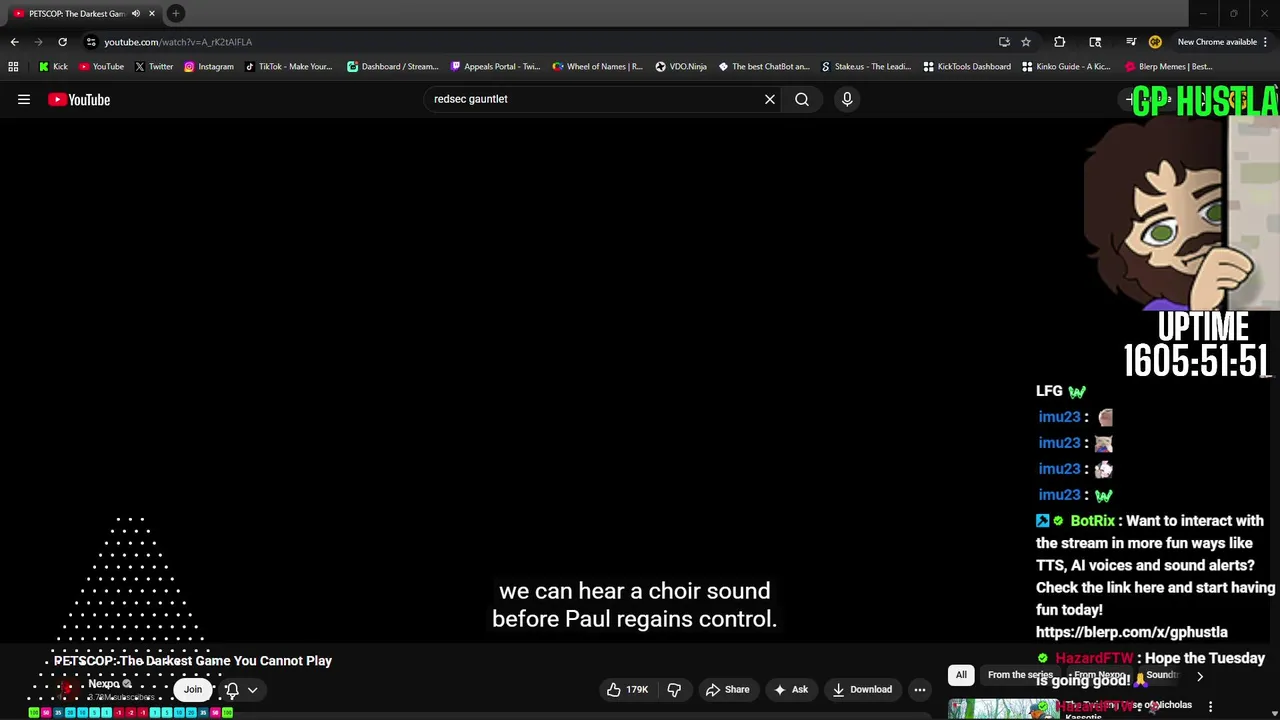Click New Chrome available update button

[1216, 42]
